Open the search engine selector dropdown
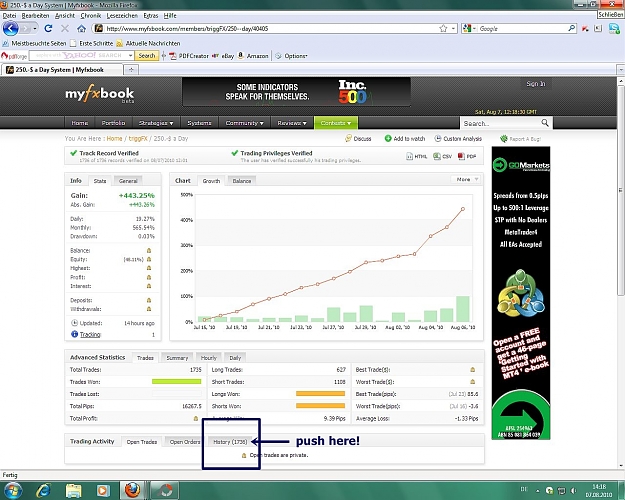 pos(474,29)
